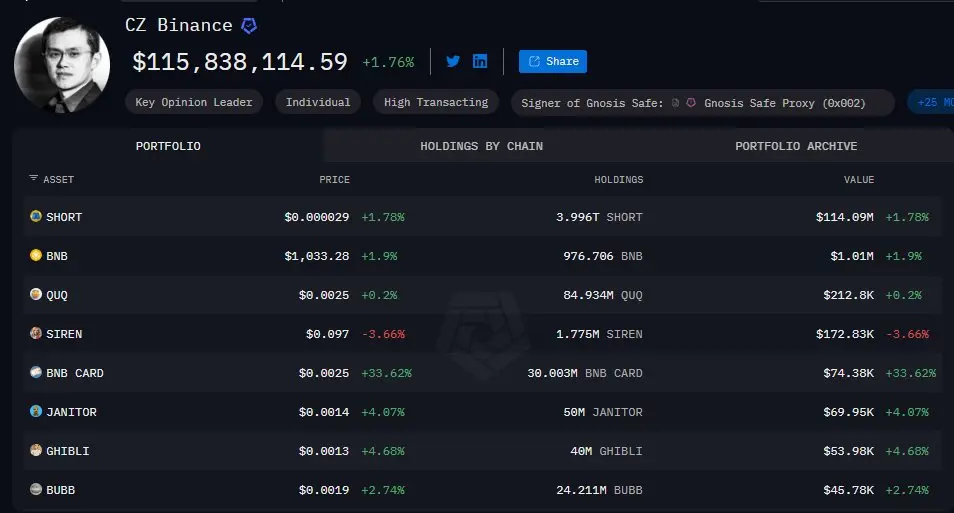Click the 976.706 BNB holdings cell

[x=603, y=256]
